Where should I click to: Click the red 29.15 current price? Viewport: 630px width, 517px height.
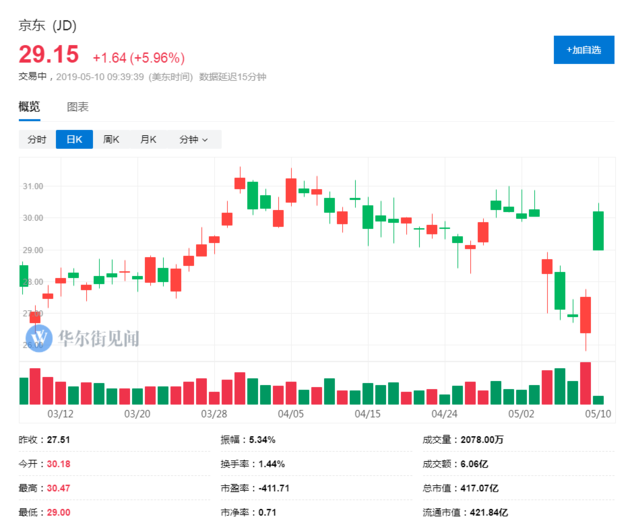[x=49, y=55]
